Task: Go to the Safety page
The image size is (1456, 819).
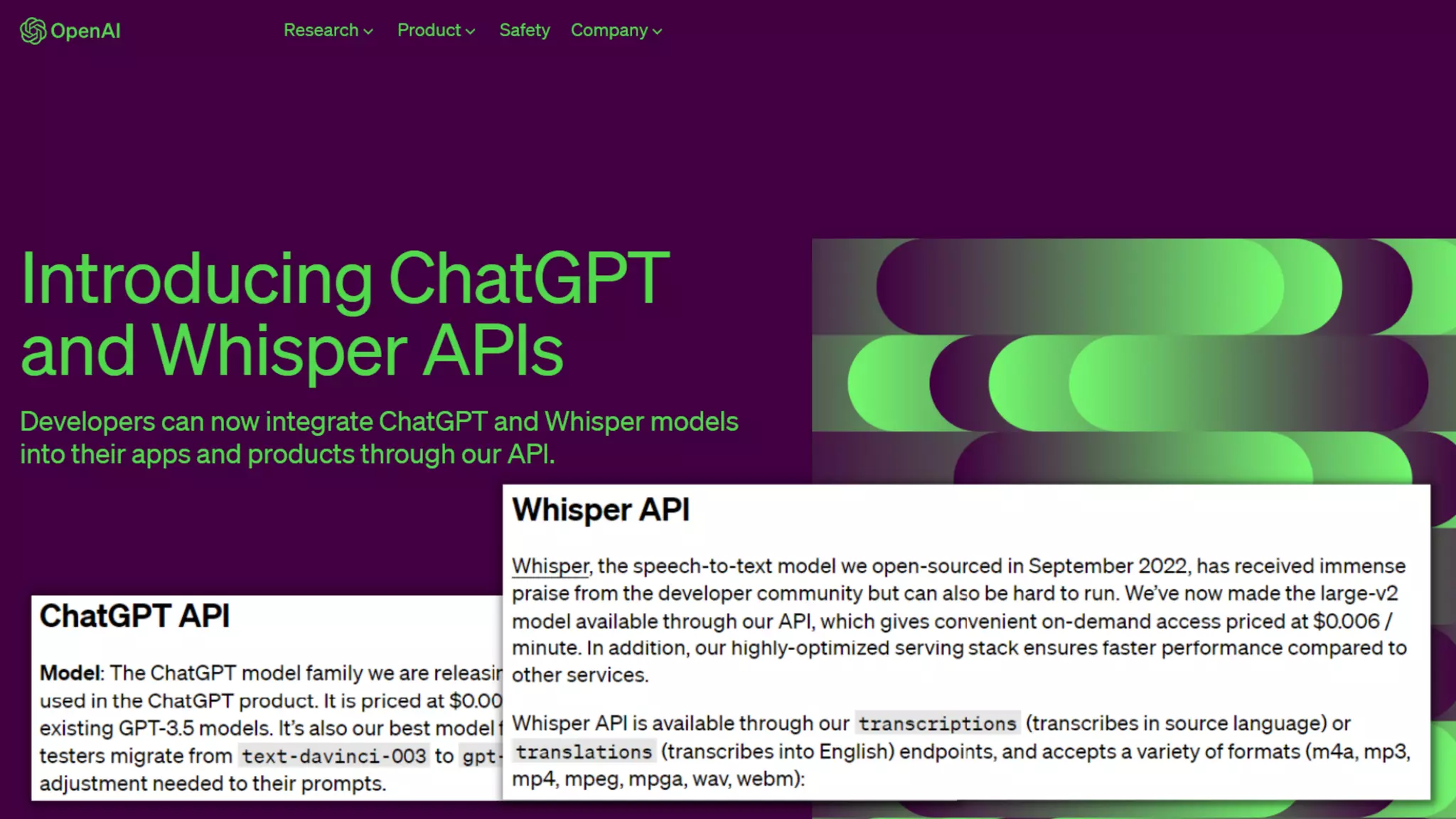Action: point(525,31)
